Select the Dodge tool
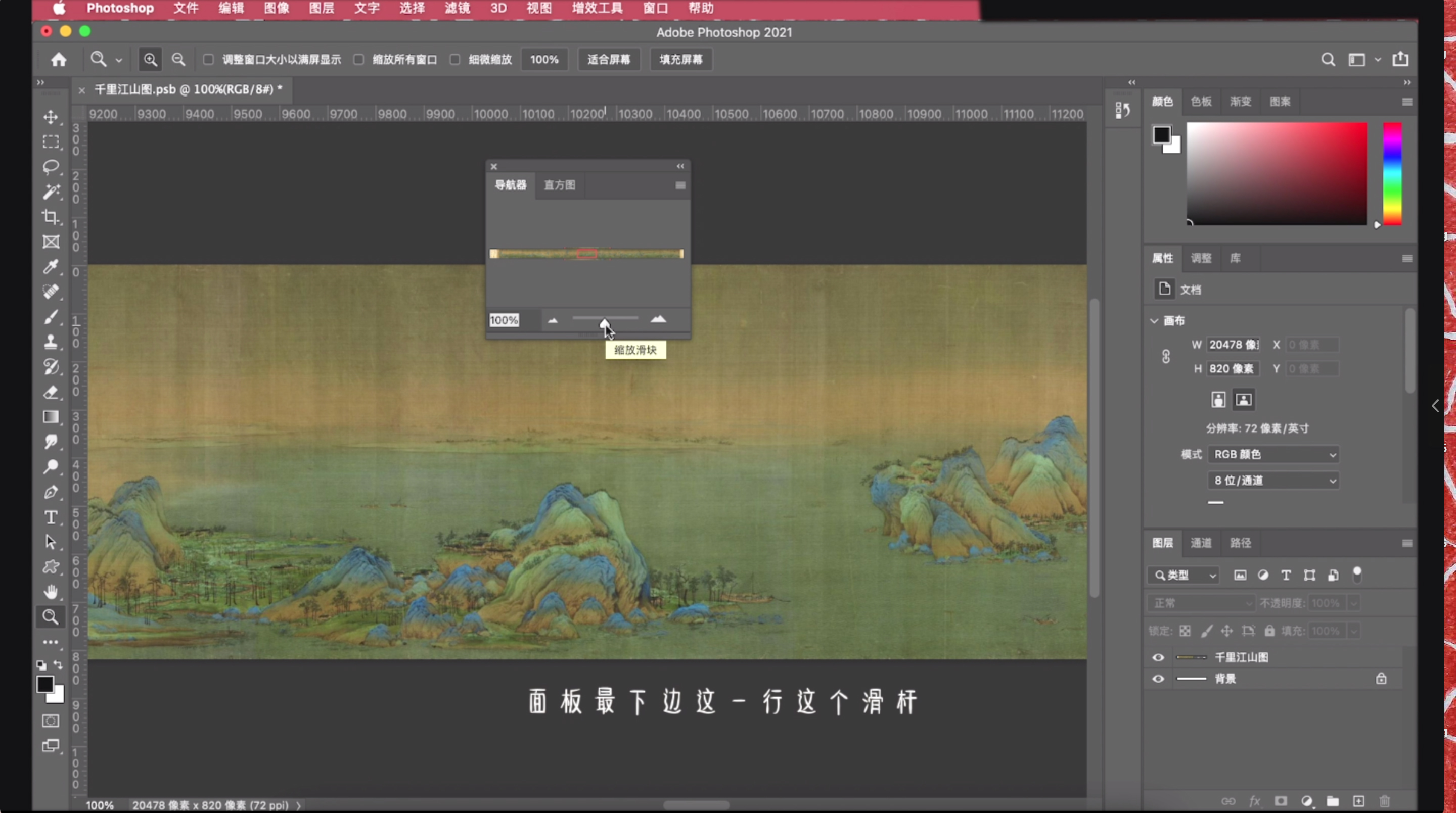The image size is (1456, 813). click(x=51, y=467)
